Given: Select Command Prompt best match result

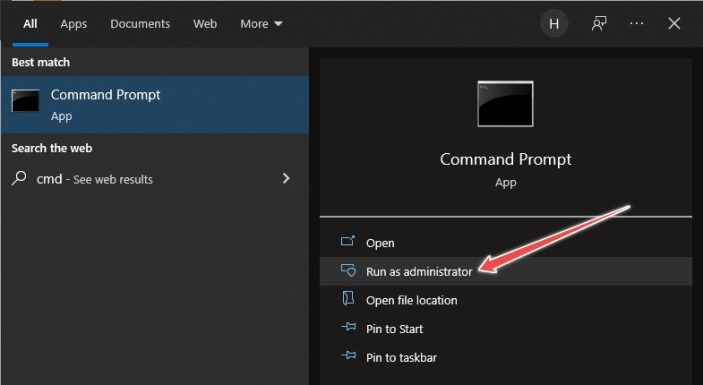Looking at the screenshot, I should (155, 104).
